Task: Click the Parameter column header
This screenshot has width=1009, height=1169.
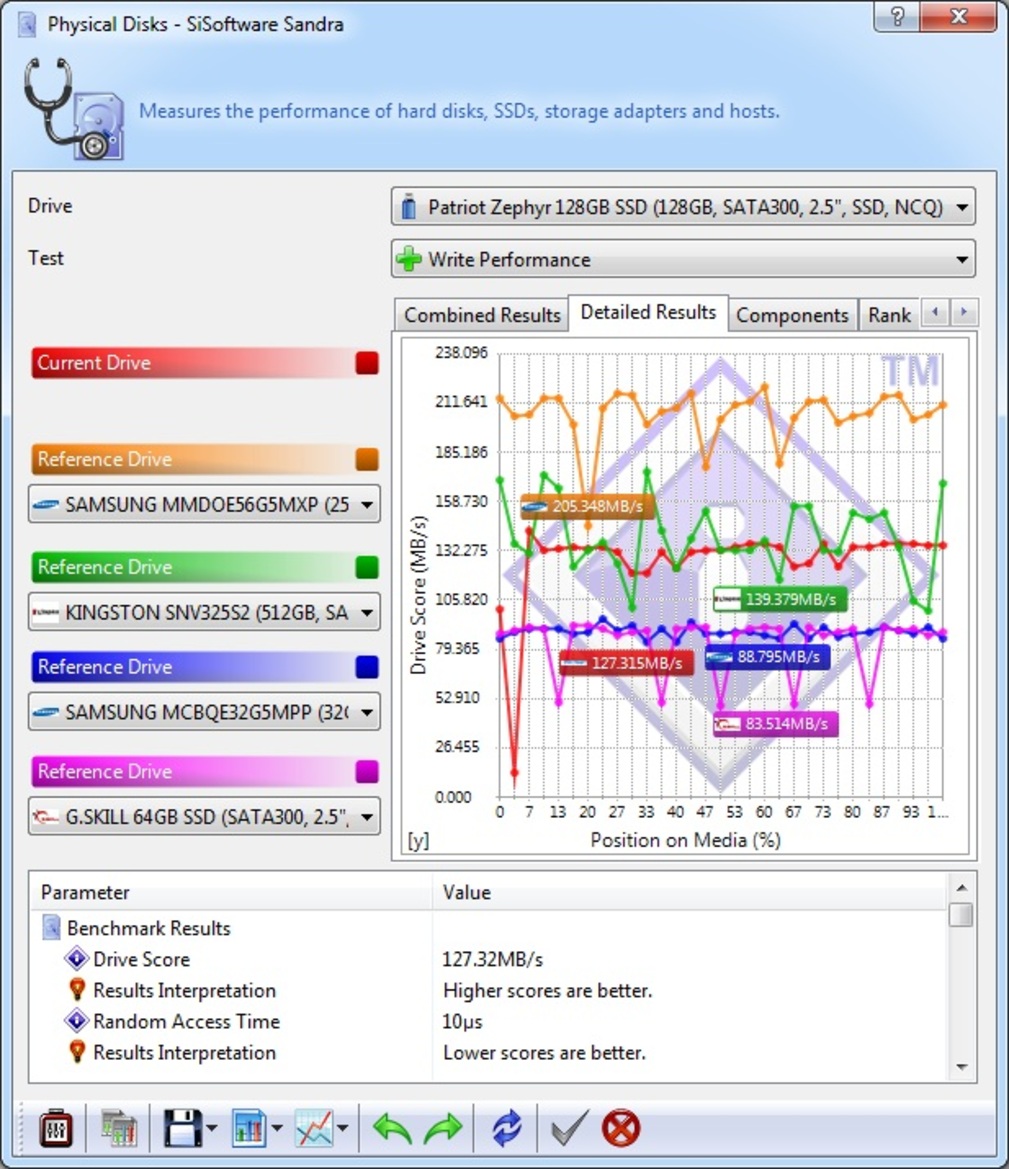Action: [x=230, y=892]
